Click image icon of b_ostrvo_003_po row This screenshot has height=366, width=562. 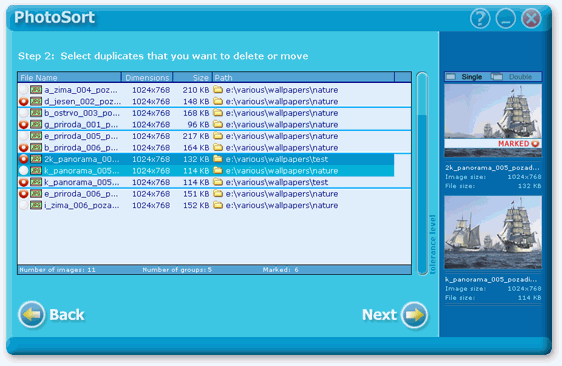click(x=36, y=113)
